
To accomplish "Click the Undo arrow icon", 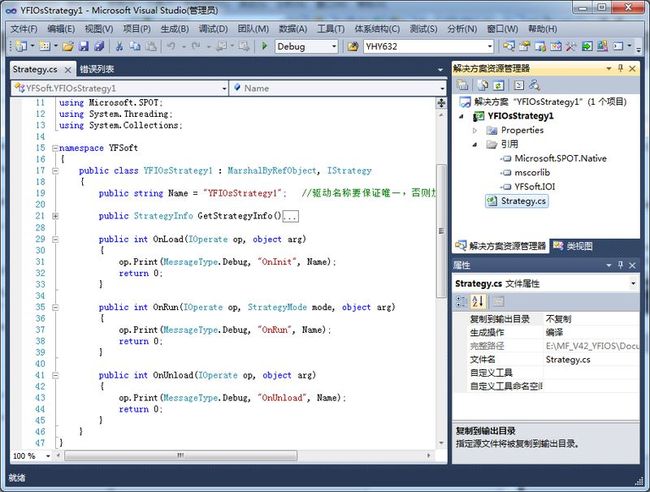I will point(171,46).
